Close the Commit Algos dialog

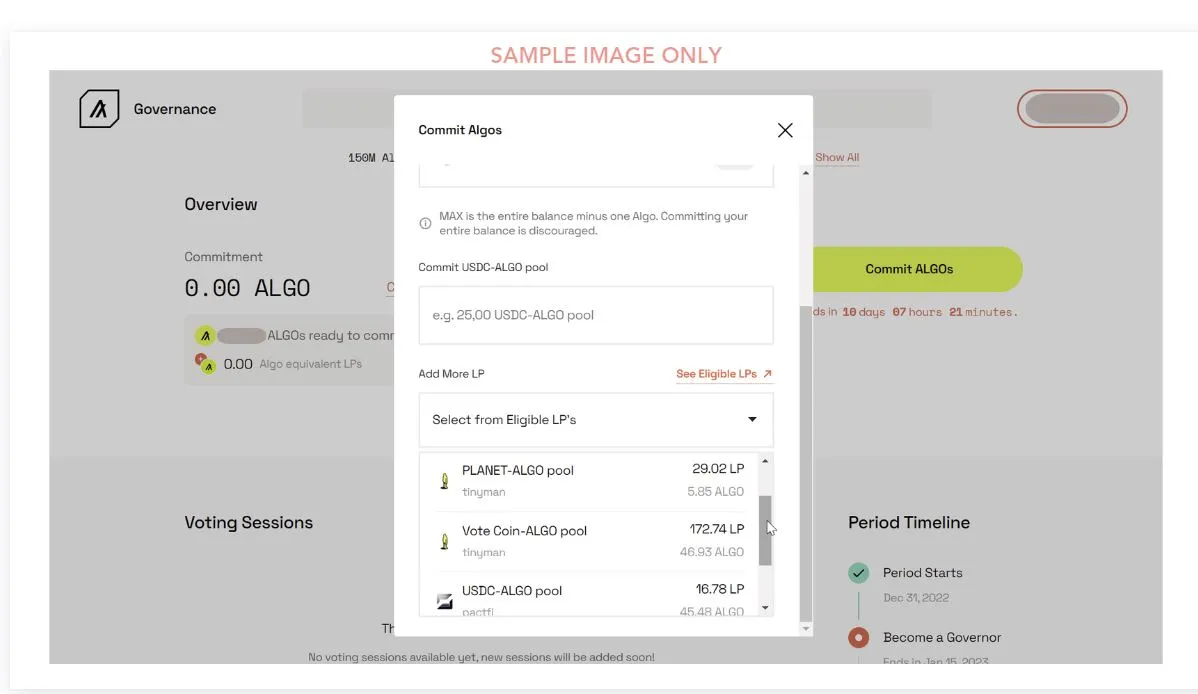pyautogui.click(x=785, y=130)
